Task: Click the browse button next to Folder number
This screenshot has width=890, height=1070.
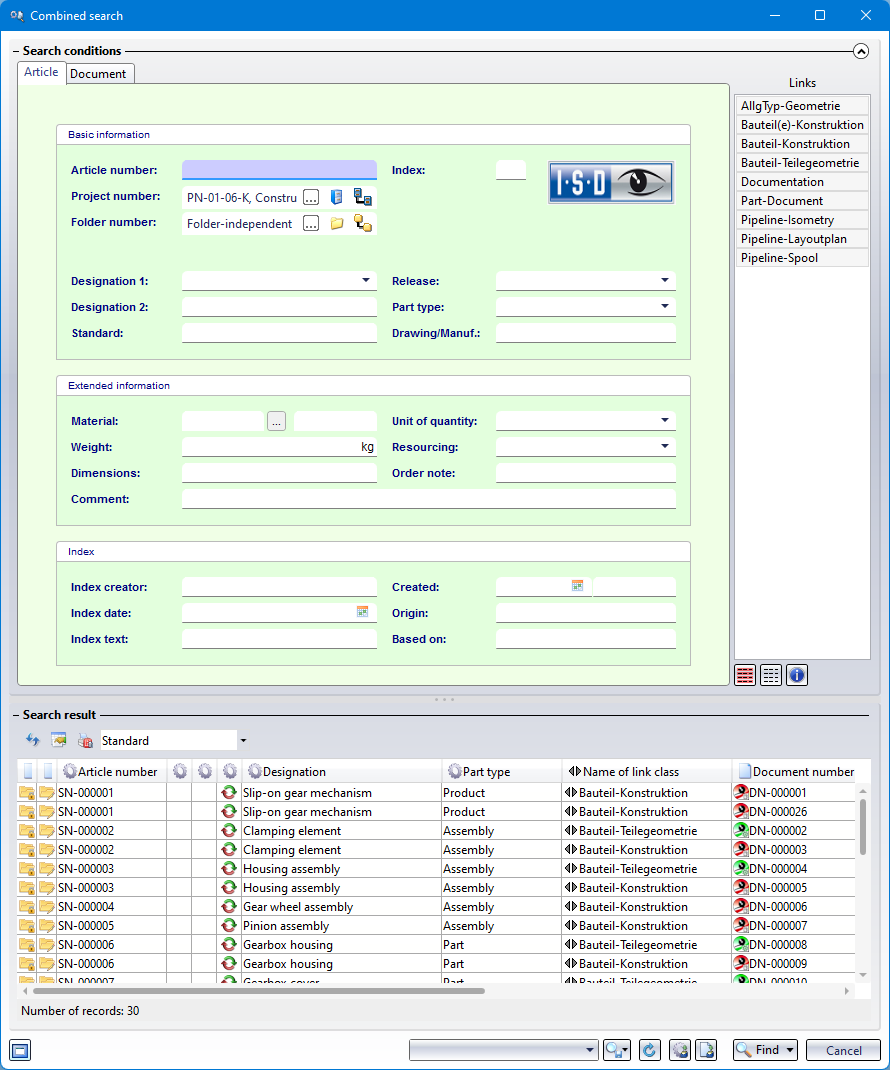Action: click(x=311, y=223)
